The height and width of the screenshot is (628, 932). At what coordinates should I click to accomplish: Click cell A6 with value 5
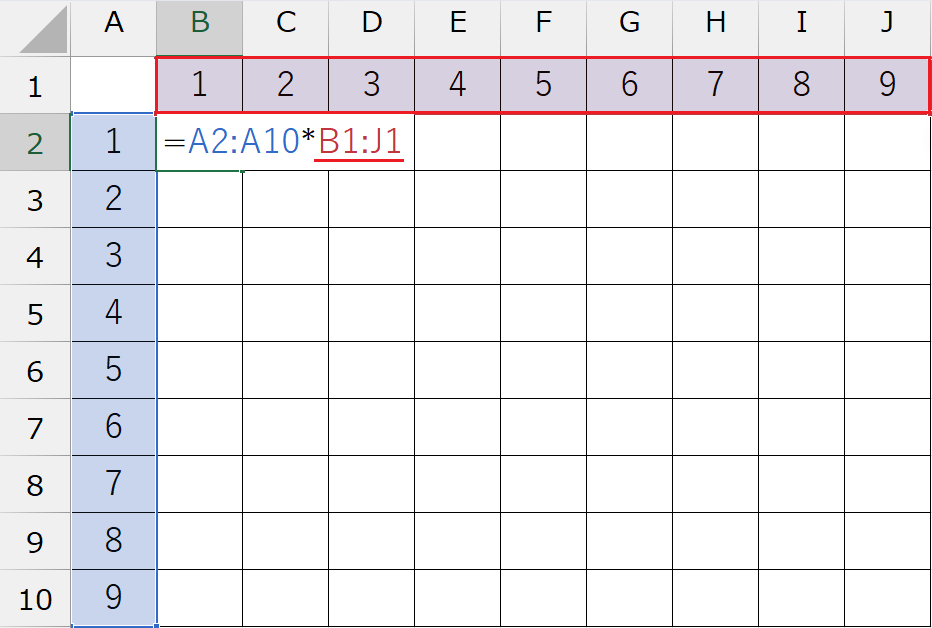click(114, 370)
